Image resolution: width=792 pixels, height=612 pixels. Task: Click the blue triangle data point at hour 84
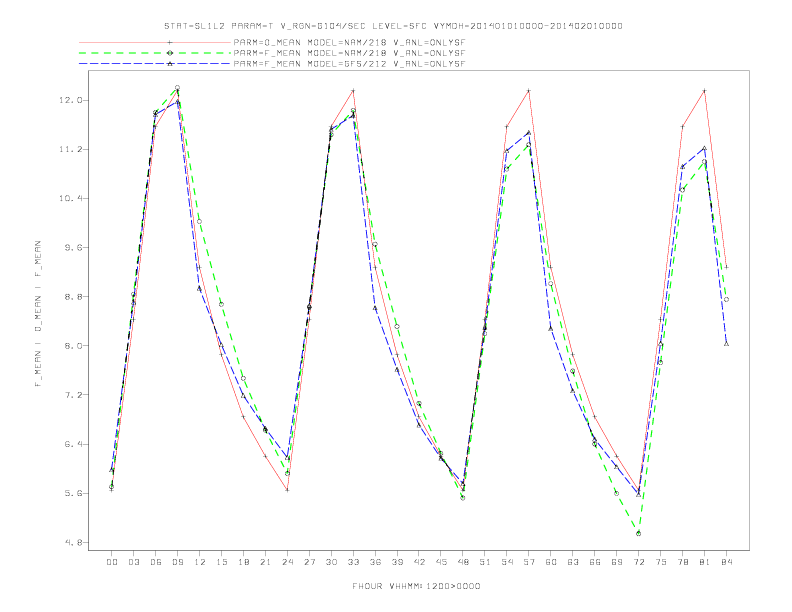[x=726, y=344]
